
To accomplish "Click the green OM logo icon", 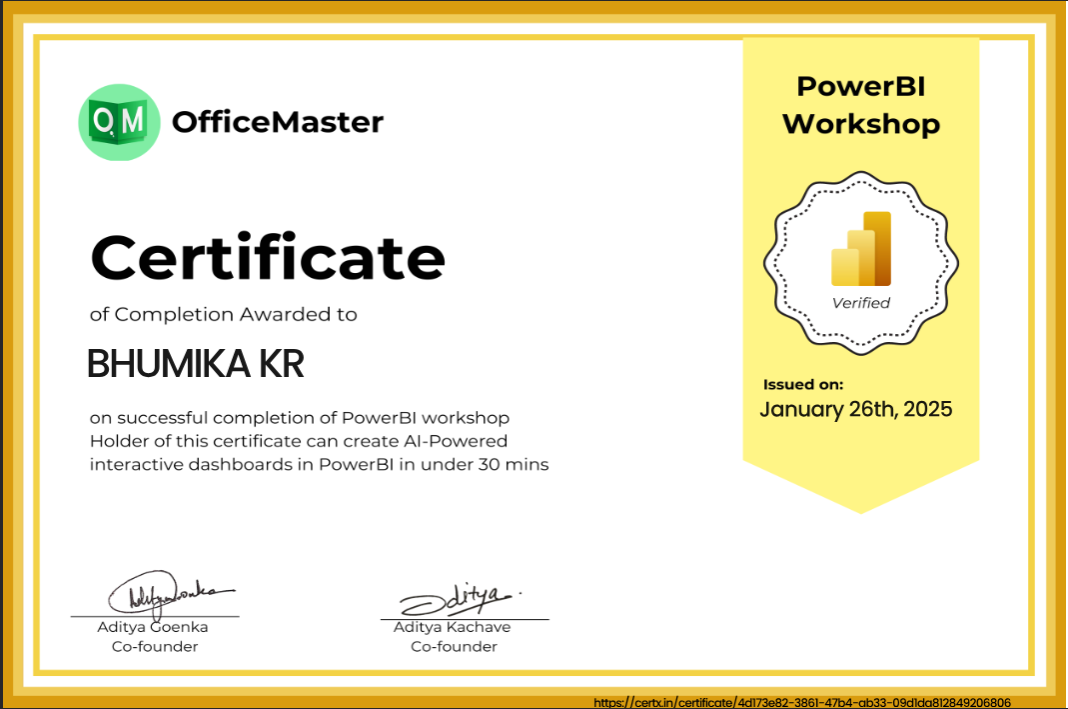I will coord(118,122).
